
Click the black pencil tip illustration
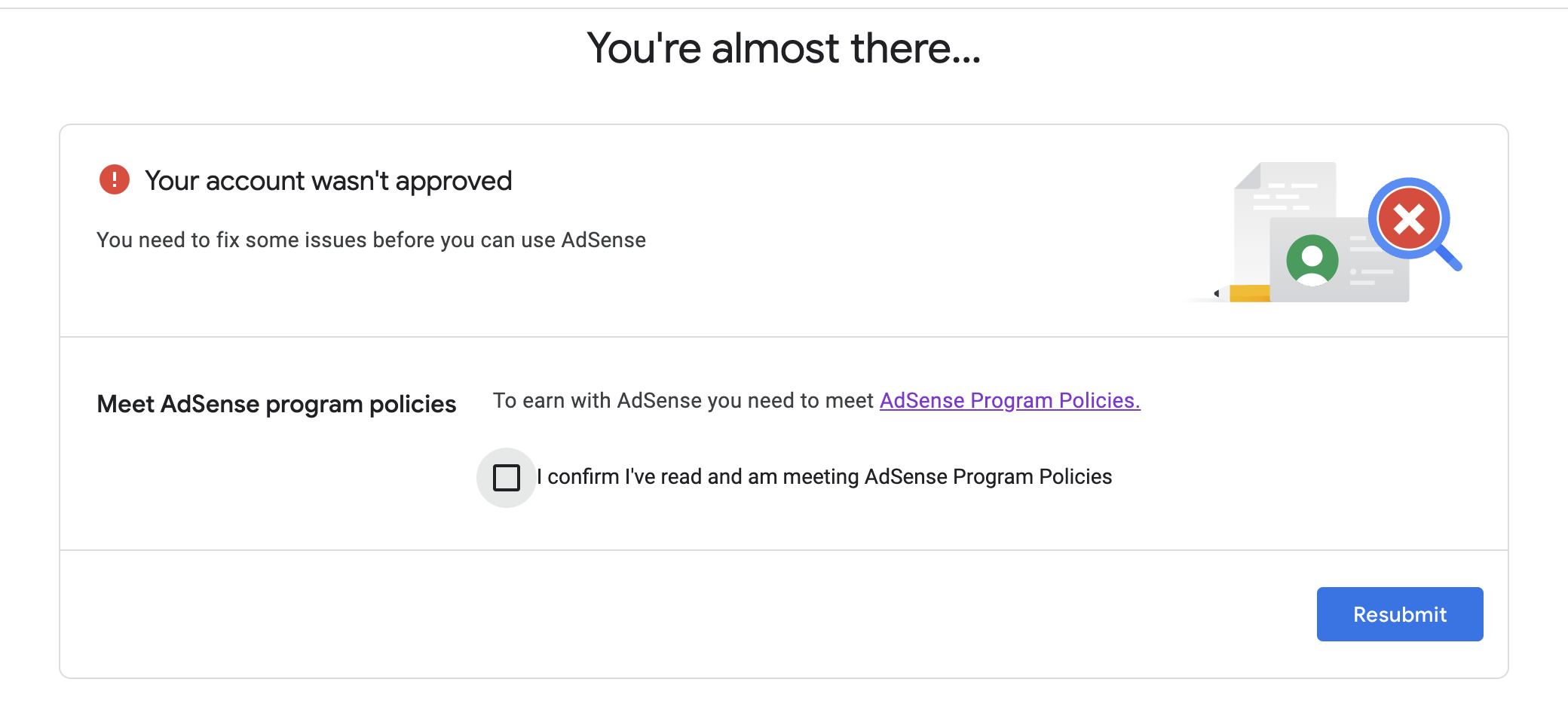[1216, 293]
